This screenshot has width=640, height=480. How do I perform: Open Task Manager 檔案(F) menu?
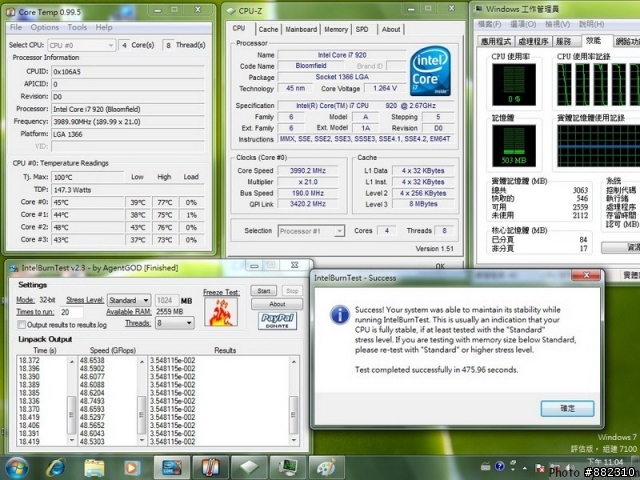point(489,24)
